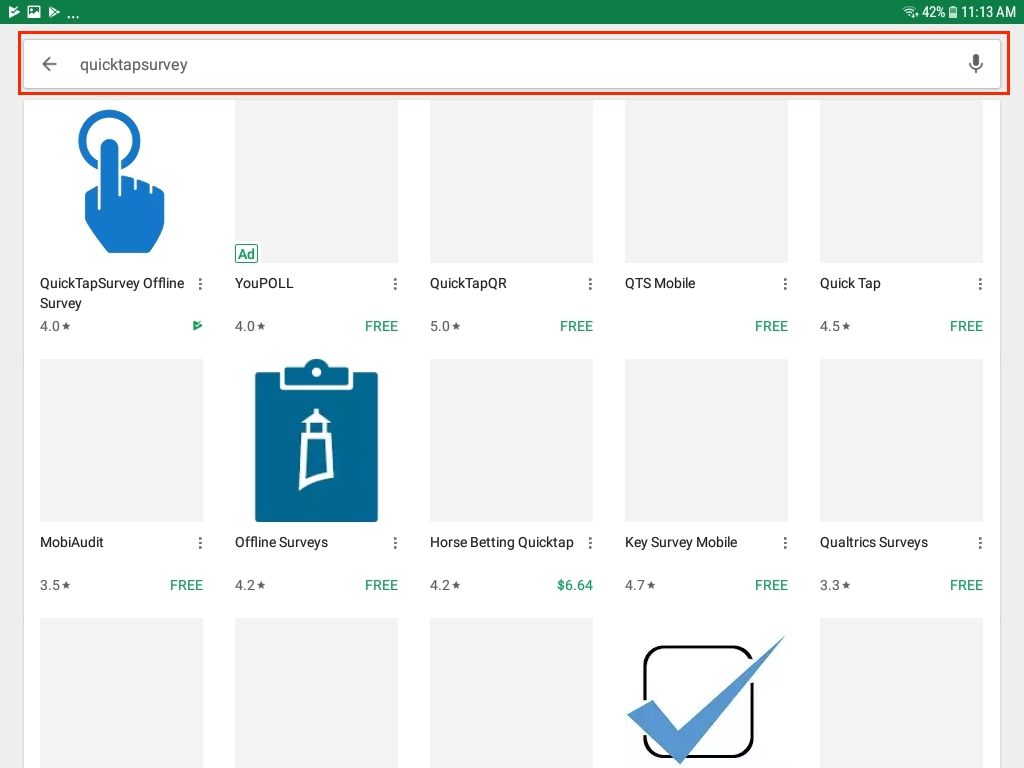Tap the back arrow in search bar
The image size is (1024, 768).
[50, 64]
